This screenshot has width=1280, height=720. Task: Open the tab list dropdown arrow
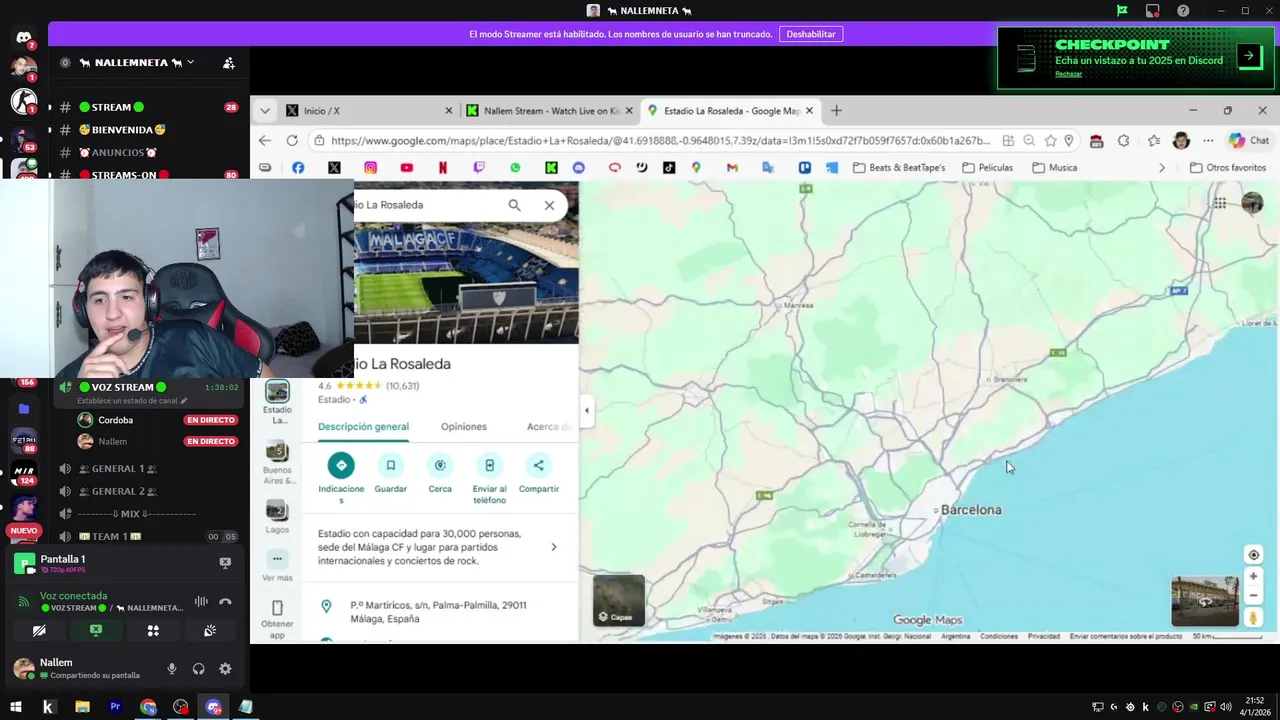(x=264, y=111)
